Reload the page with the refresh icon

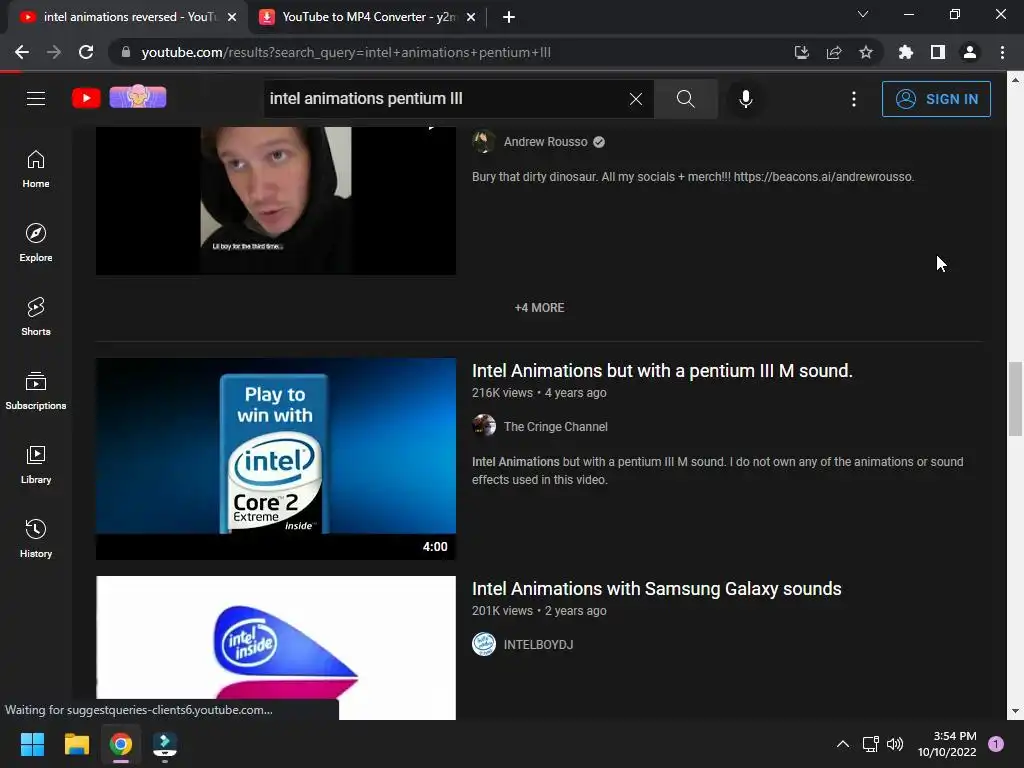[x=86, y=52]
